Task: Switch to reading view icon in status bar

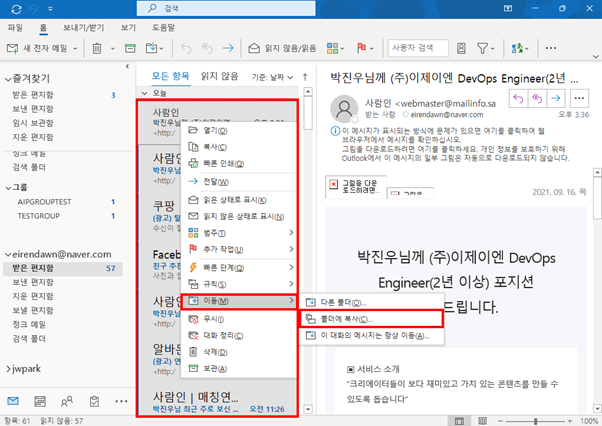Action: coord(483,421)
